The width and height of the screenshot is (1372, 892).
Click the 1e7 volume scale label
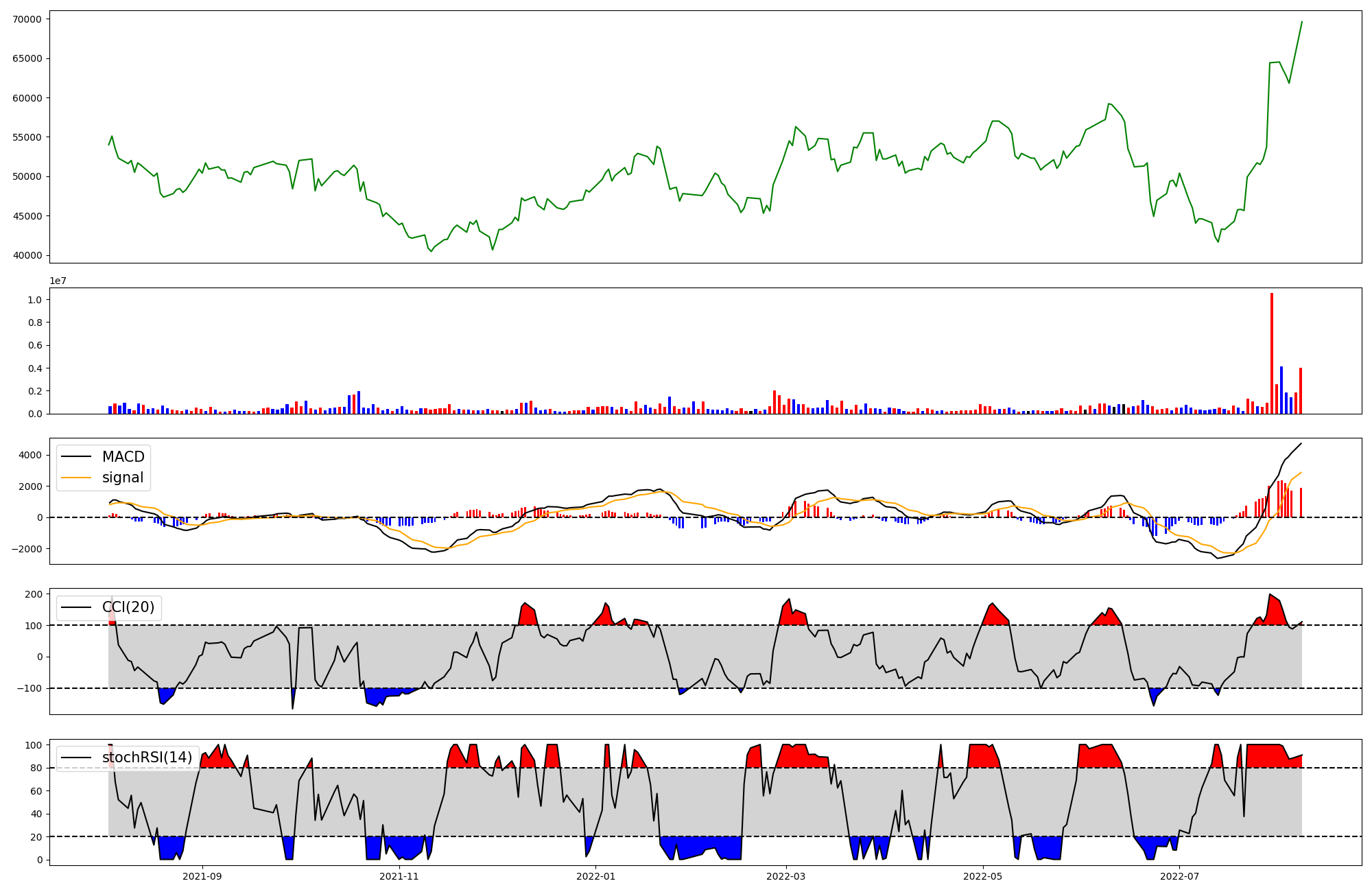58,281
